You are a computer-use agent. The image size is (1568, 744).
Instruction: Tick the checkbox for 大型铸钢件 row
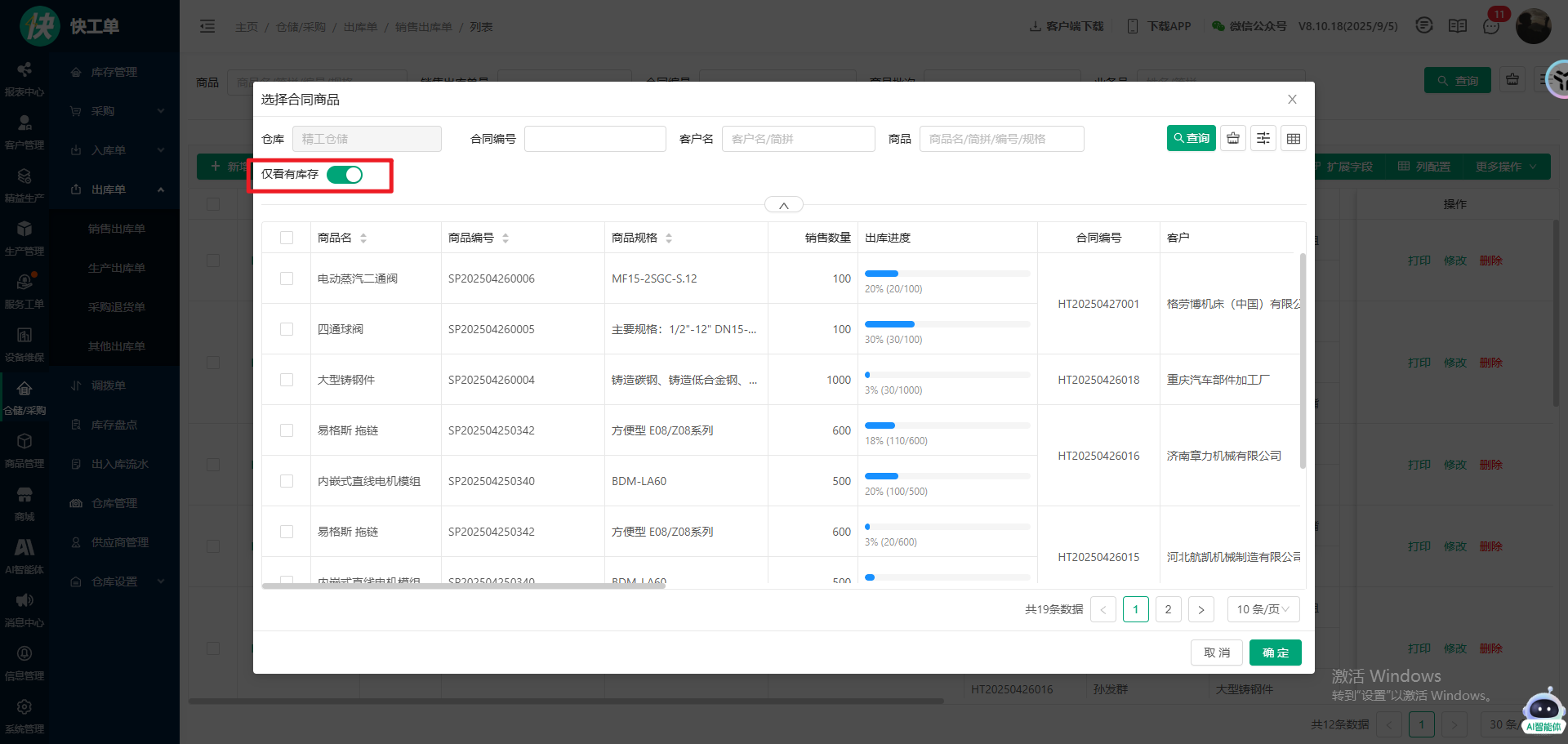pyautogui.click(x=287, y=381)
